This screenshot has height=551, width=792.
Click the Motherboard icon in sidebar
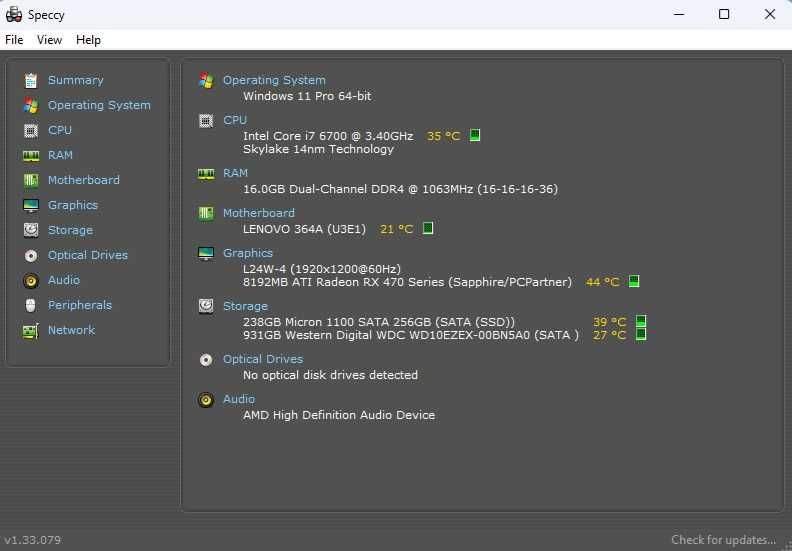click(x=31, y=180)
